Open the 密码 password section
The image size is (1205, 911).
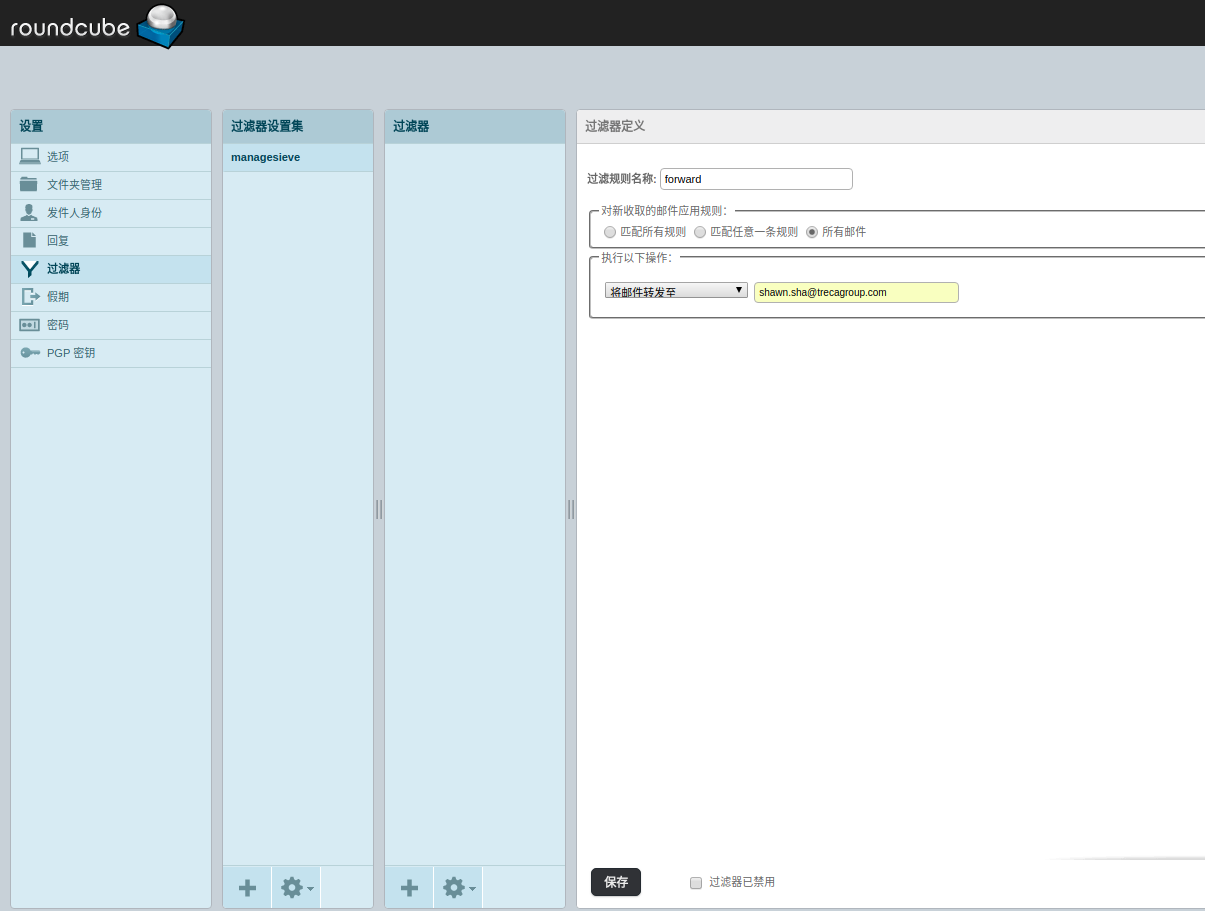point(57,324)
